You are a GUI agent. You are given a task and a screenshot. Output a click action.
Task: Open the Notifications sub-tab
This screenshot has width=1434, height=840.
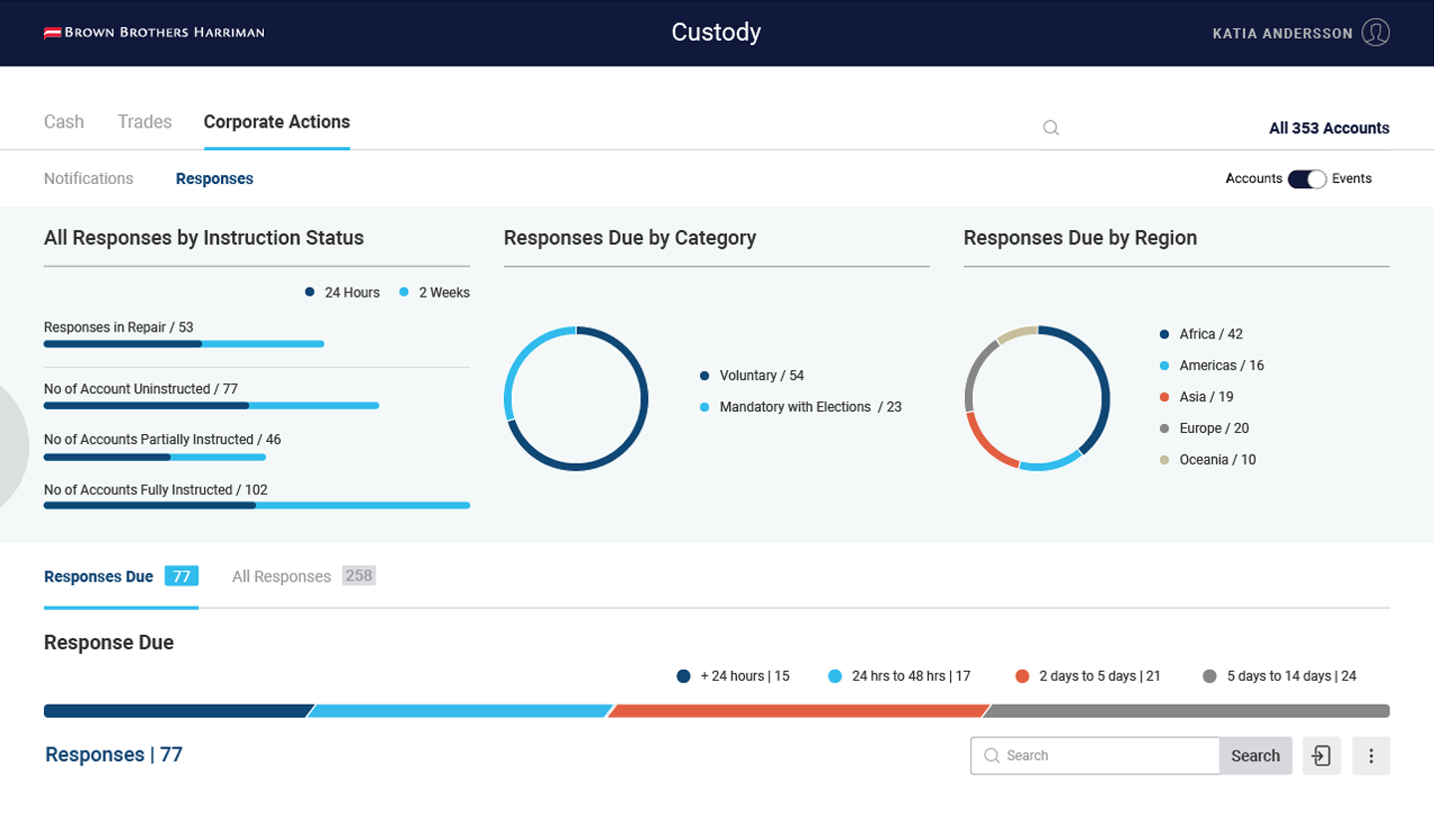pyautogui.click(x=89, y=178)
